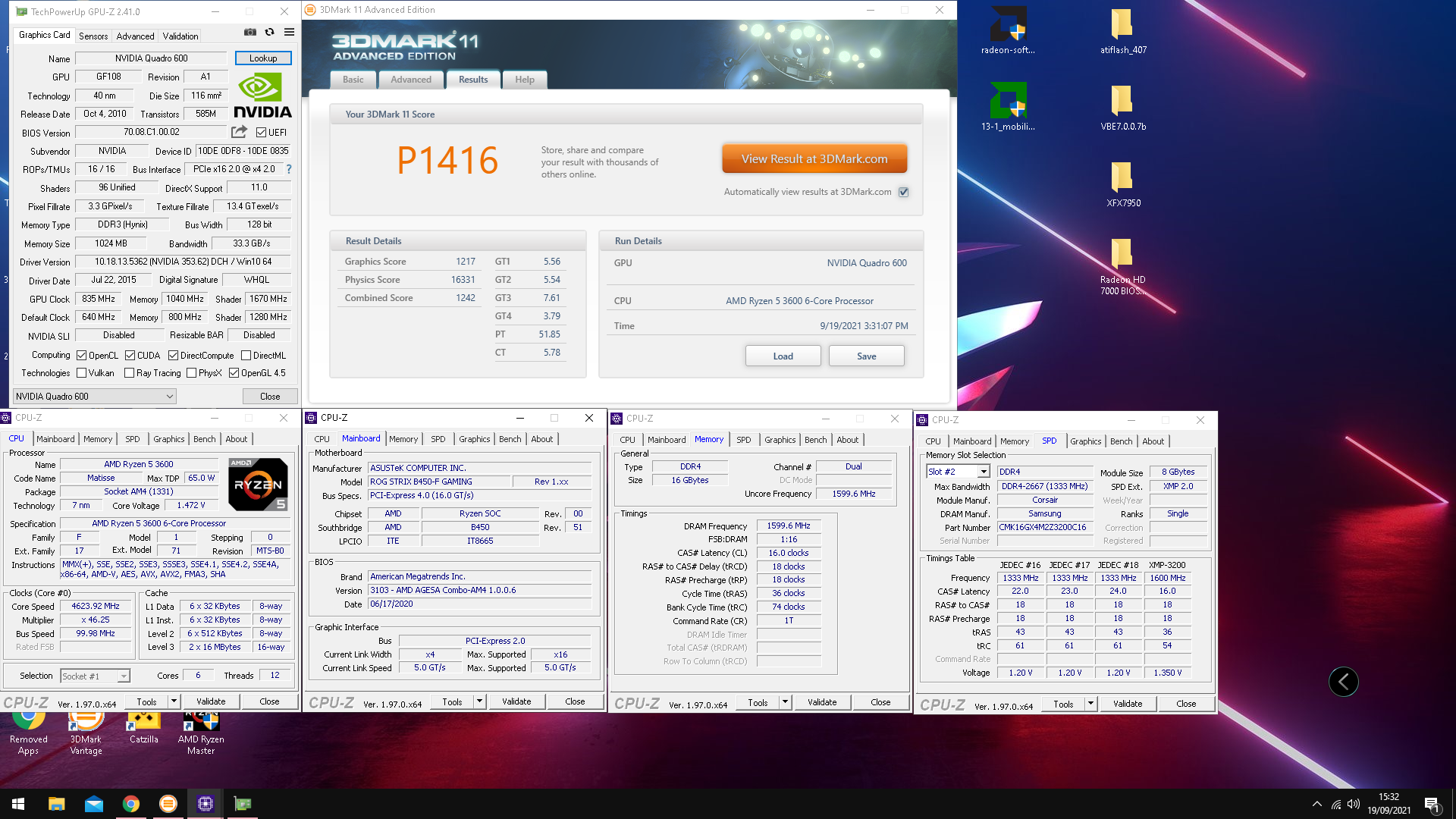Click Validate in the CPU-Z Memory window
The image size is (1456, 819).
point(822,702)
